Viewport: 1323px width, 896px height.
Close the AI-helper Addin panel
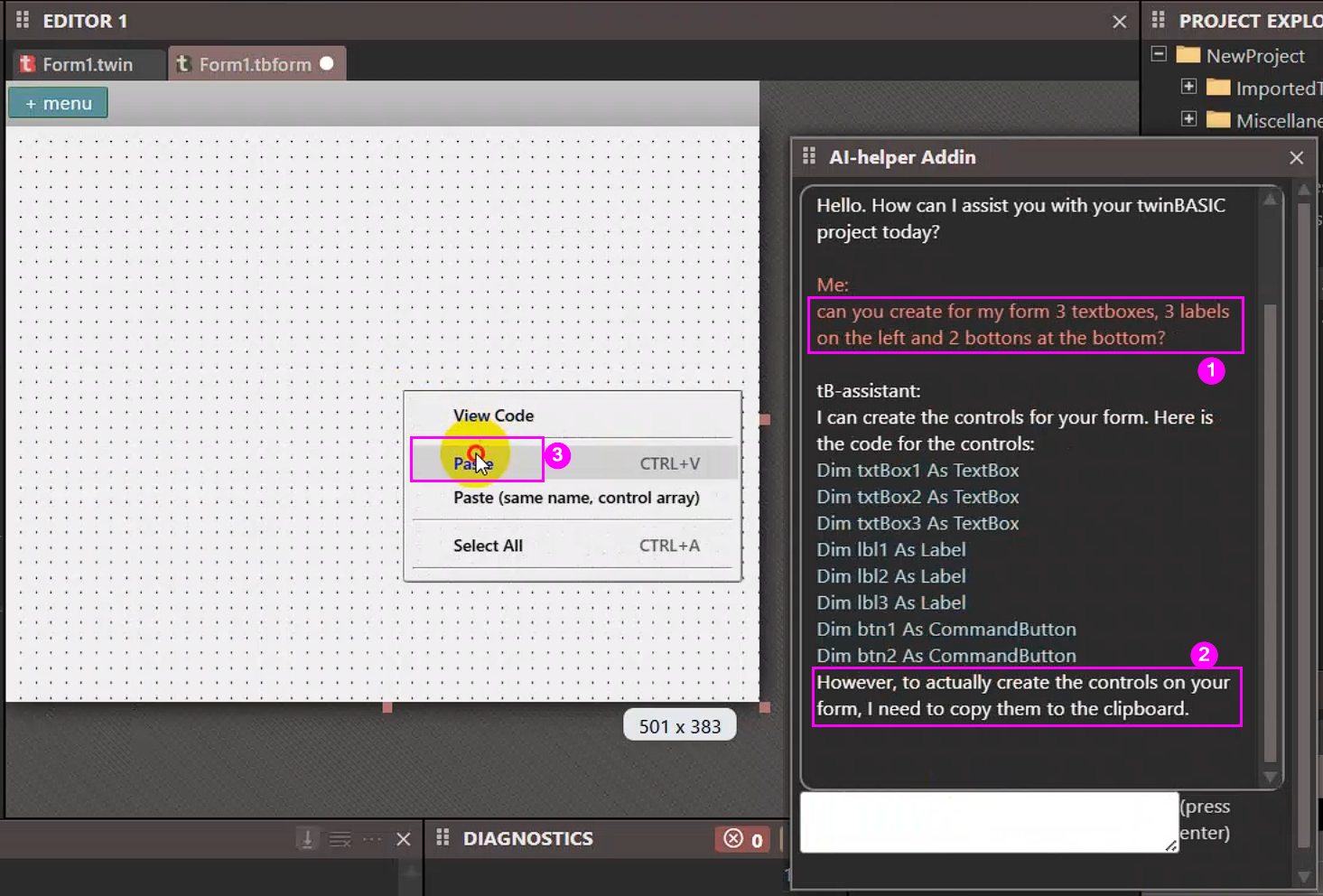pos(1297,158)
